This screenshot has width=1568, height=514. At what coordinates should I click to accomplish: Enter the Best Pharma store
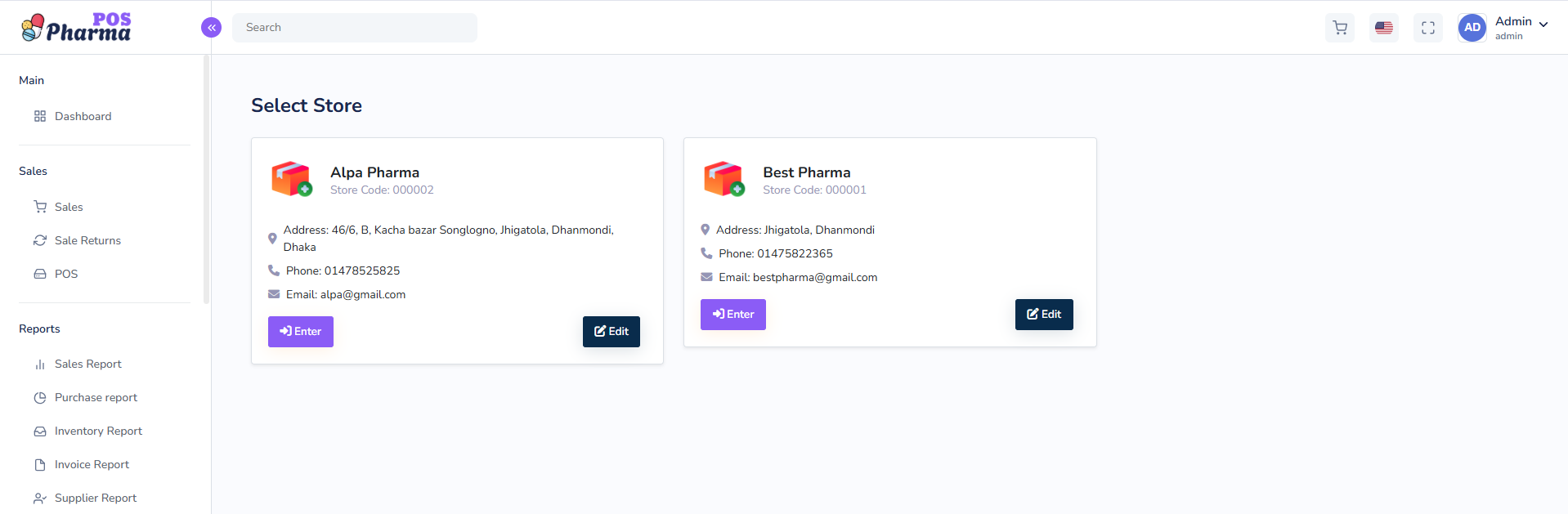[732, 315]
